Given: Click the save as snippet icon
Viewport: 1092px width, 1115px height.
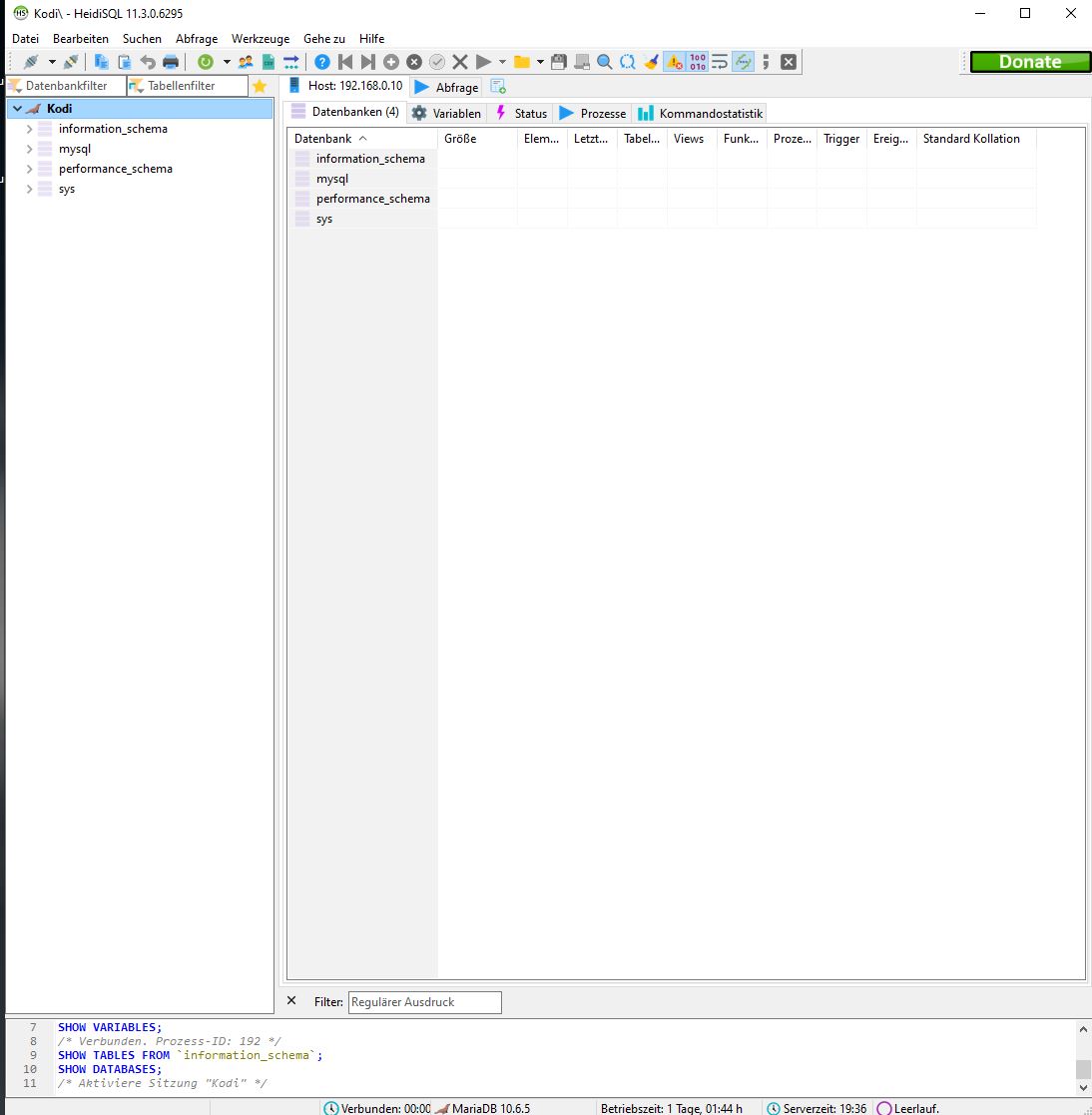Looking at the screenshot, I should coord(582,62).
